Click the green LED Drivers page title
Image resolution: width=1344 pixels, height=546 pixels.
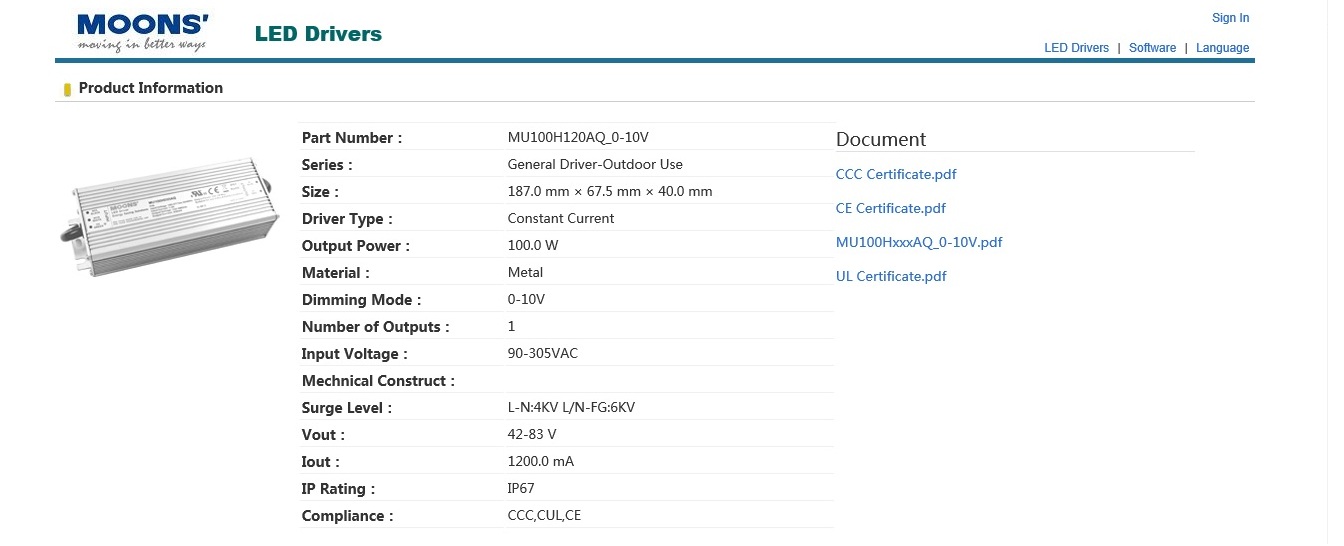tap(318, 34)
